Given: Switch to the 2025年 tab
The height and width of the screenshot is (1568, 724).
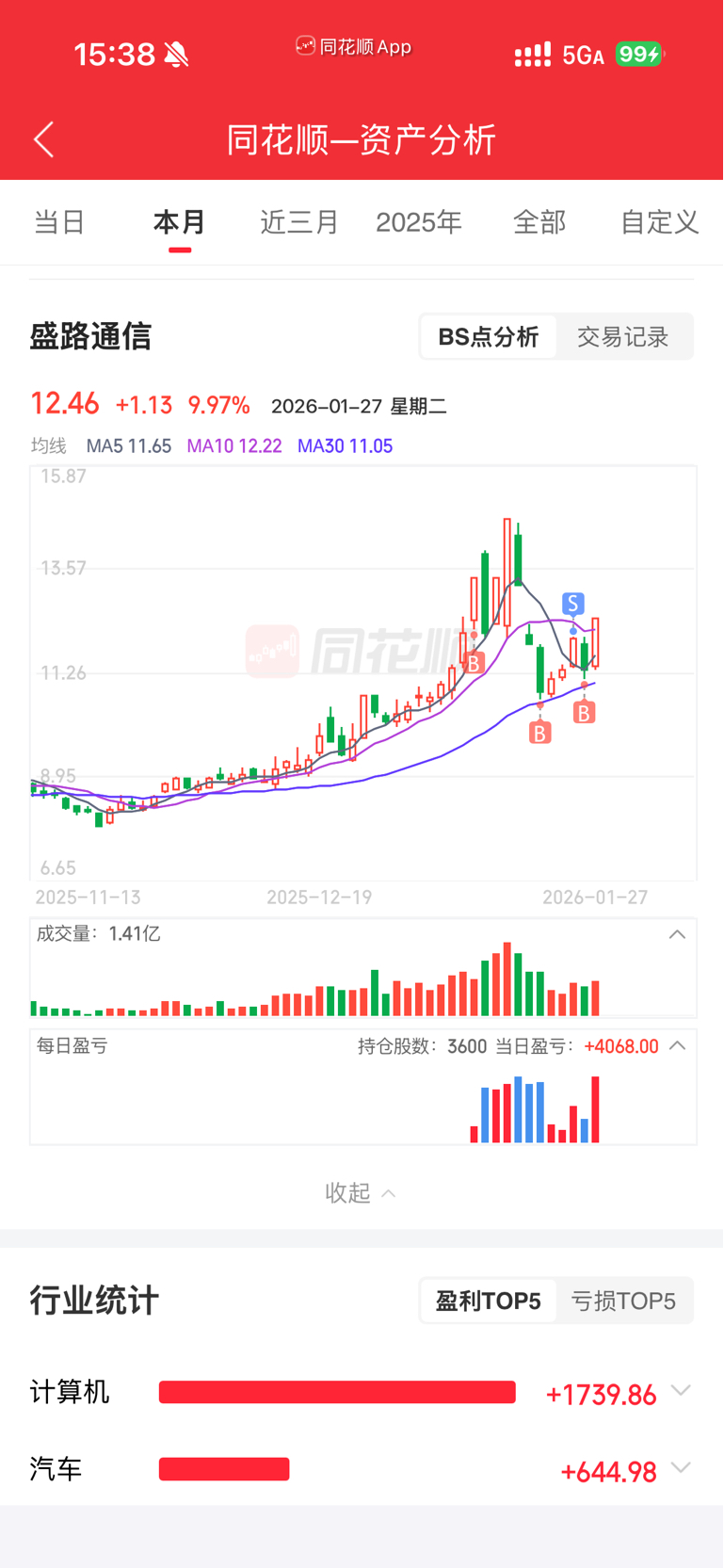Looking at the screenshot, I should tap(419, 222).
